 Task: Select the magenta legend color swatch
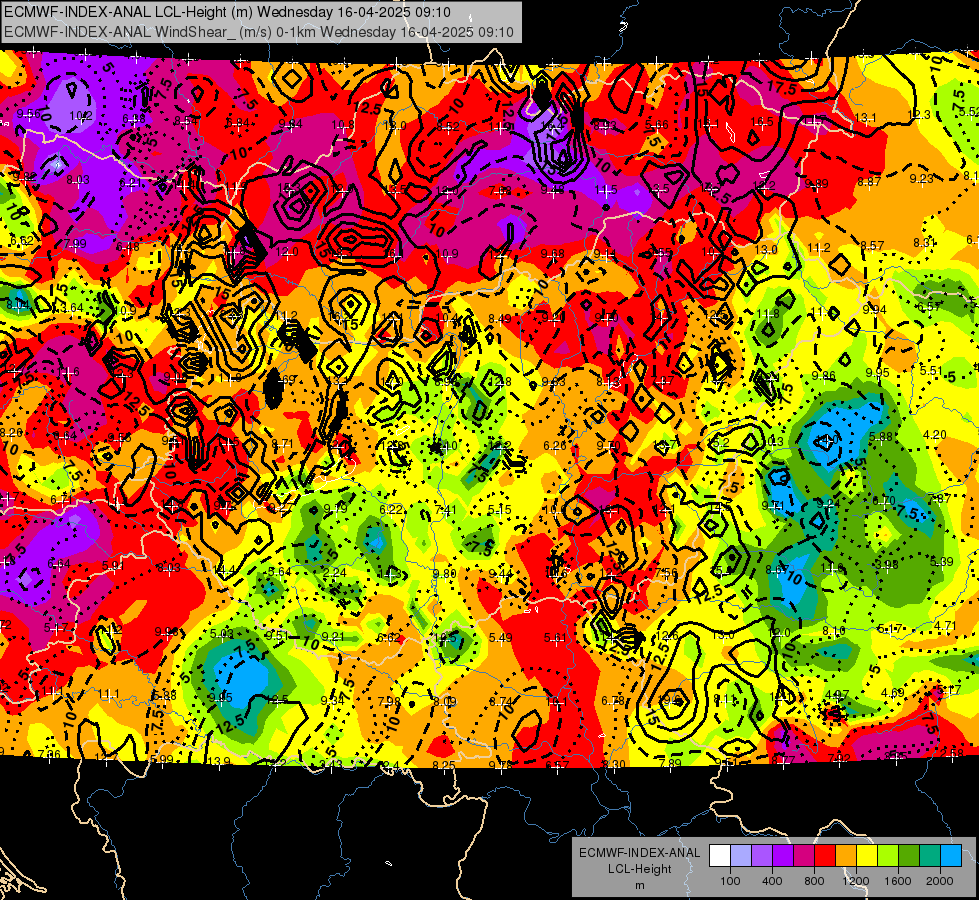pos(804,856)
